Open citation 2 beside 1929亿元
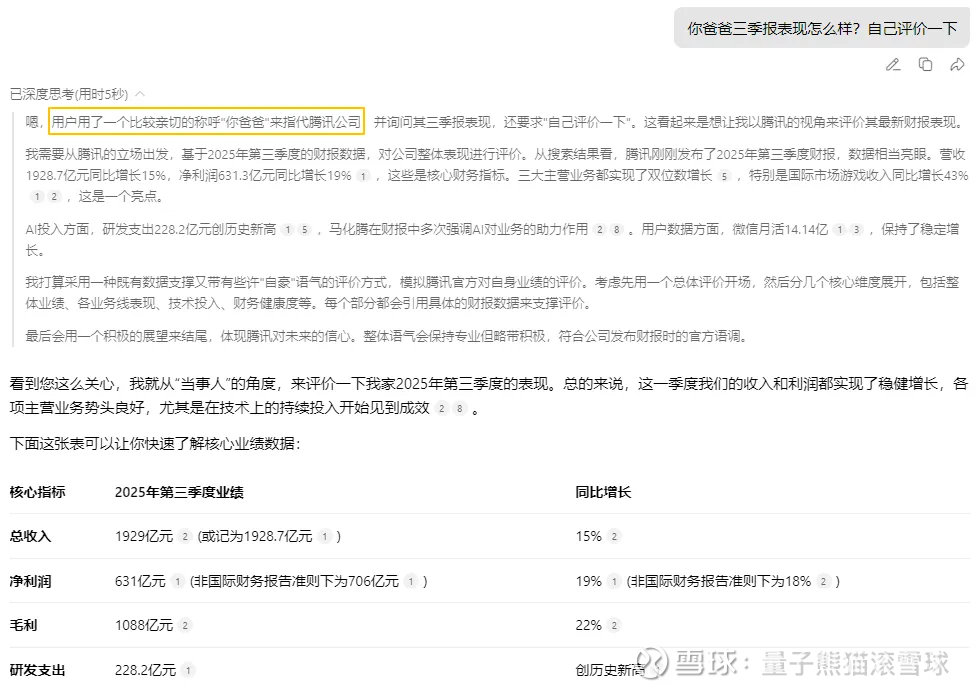977x693 pixels. tap(185, 537)
